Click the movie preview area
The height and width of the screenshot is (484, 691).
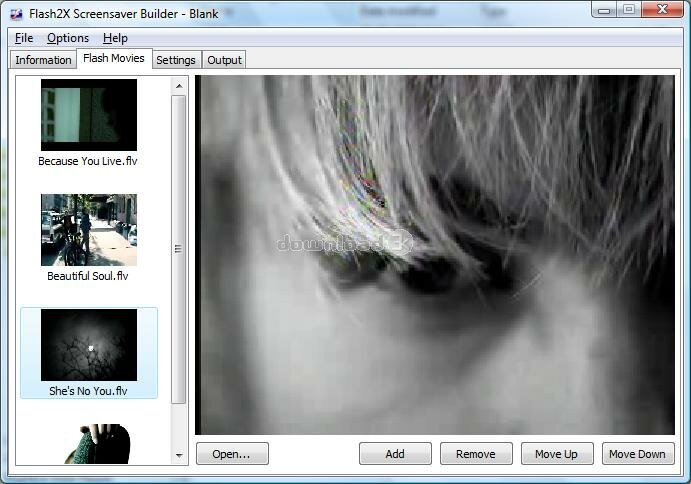click(435, 255)
